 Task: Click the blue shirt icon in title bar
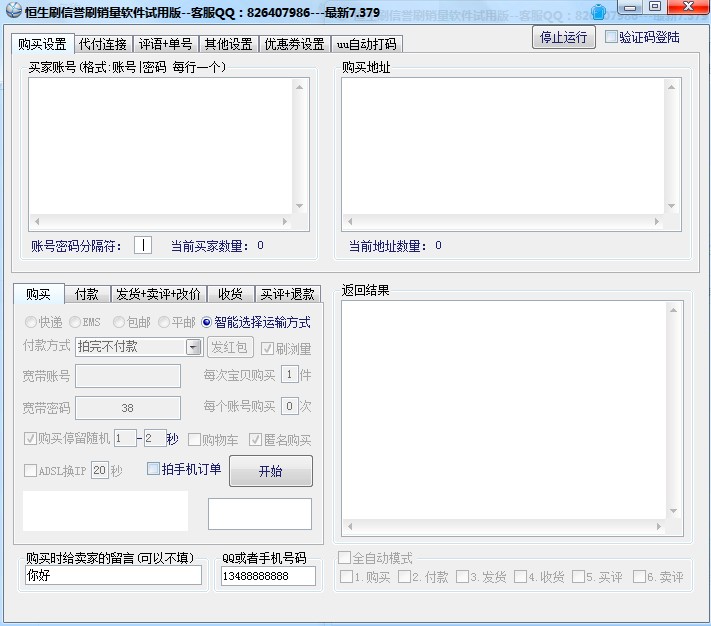point(599,12)
